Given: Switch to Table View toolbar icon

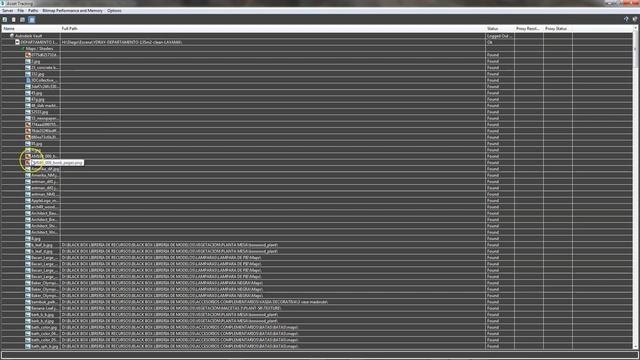Looking at the screenshot, I should [22, 20].
